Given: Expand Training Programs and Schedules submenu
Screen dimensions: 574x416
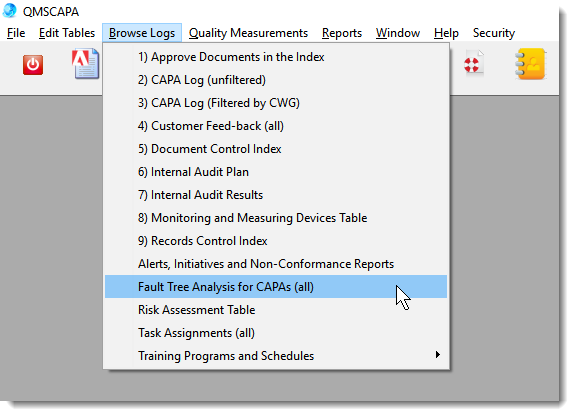Looking at the screenshot, I should [276, 356].
